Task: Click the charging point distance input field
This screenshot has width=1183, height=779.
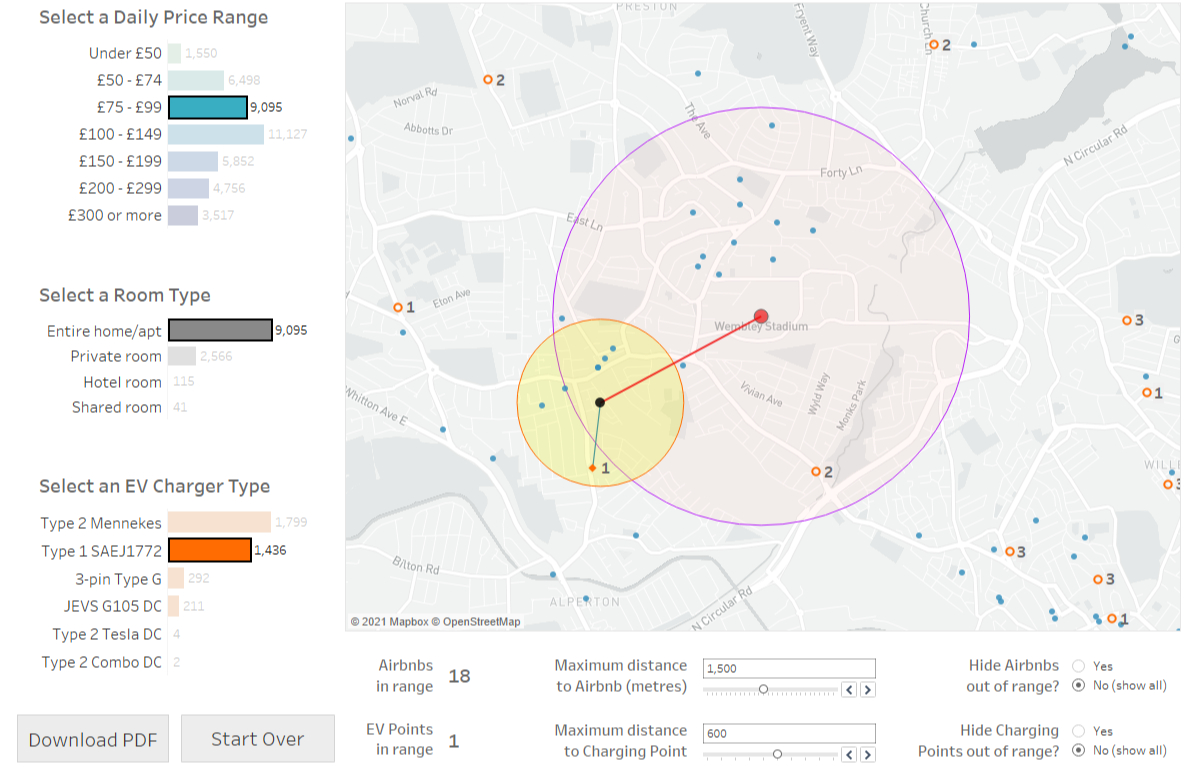Action: point(789,733)
